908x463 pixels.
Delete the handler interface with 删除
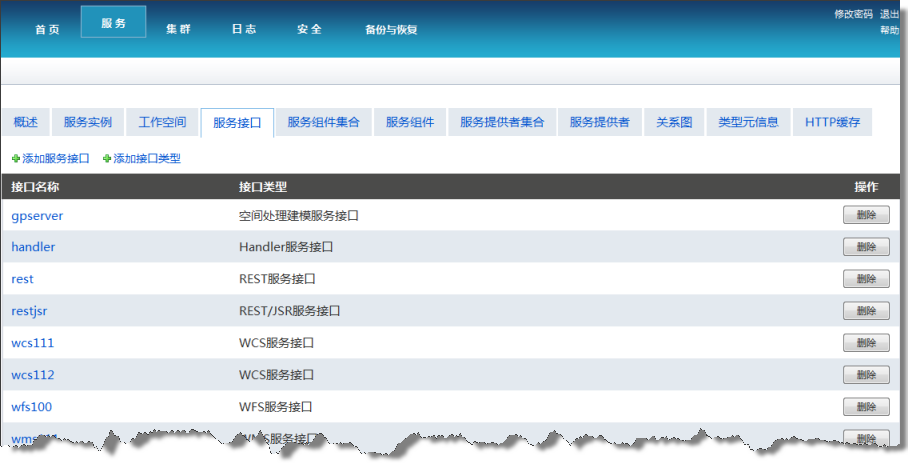(866, 247)
